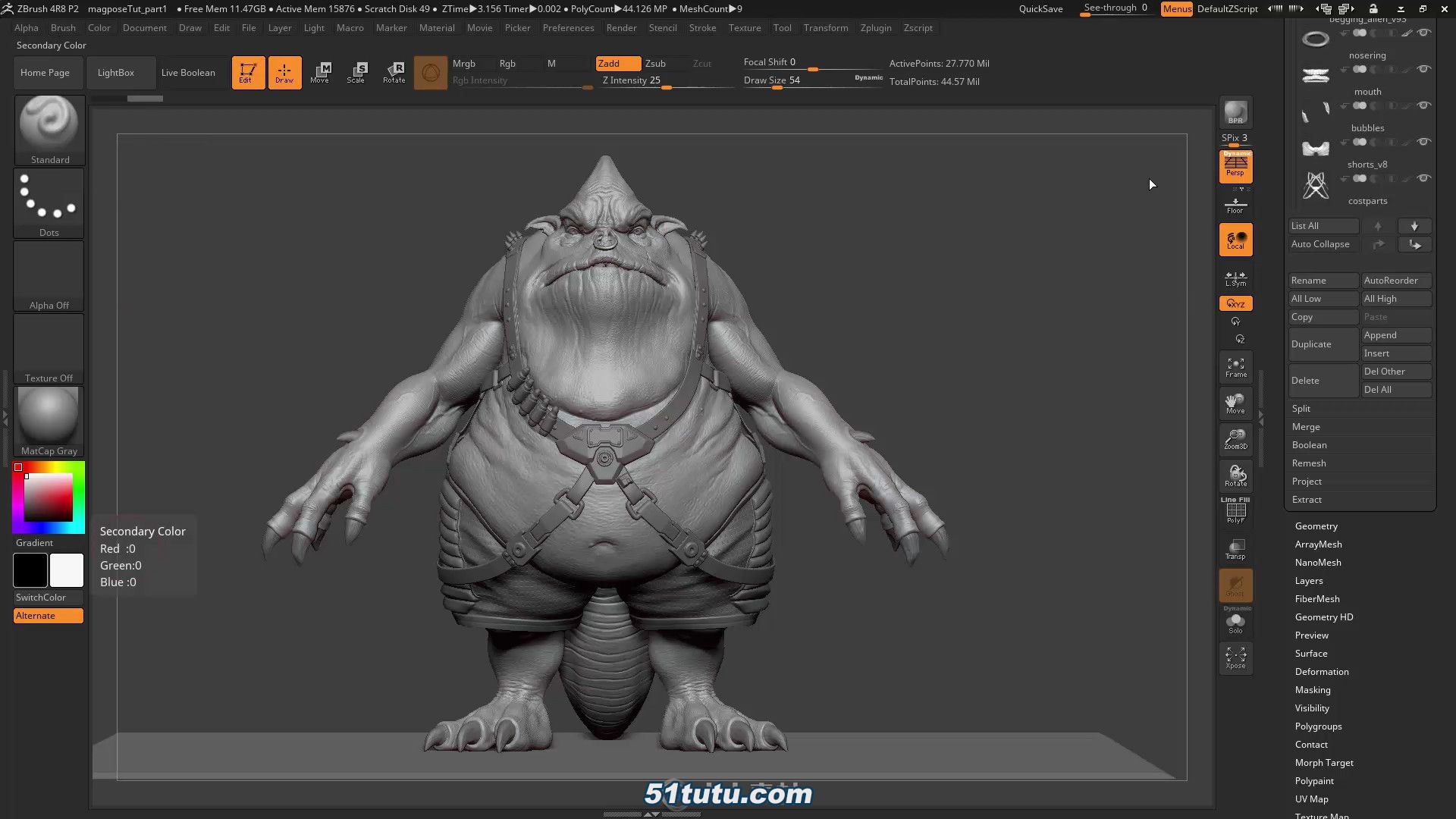Image resolution: width=1456 pixels, height=819 pixels.
Task: Open the MatCap Gray material picker
Action: click(x=49, y=421)
